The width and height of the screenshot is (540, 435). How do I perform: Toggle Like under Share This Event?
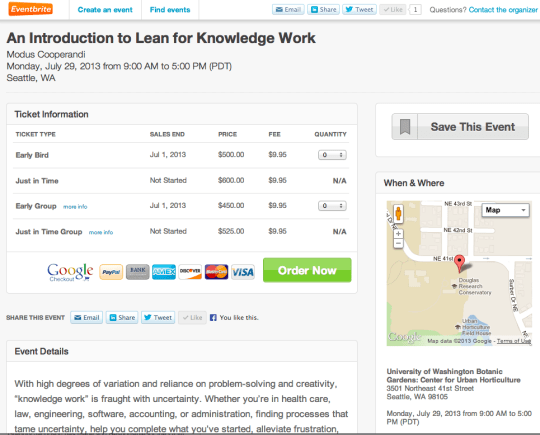[x=192, y=318]
